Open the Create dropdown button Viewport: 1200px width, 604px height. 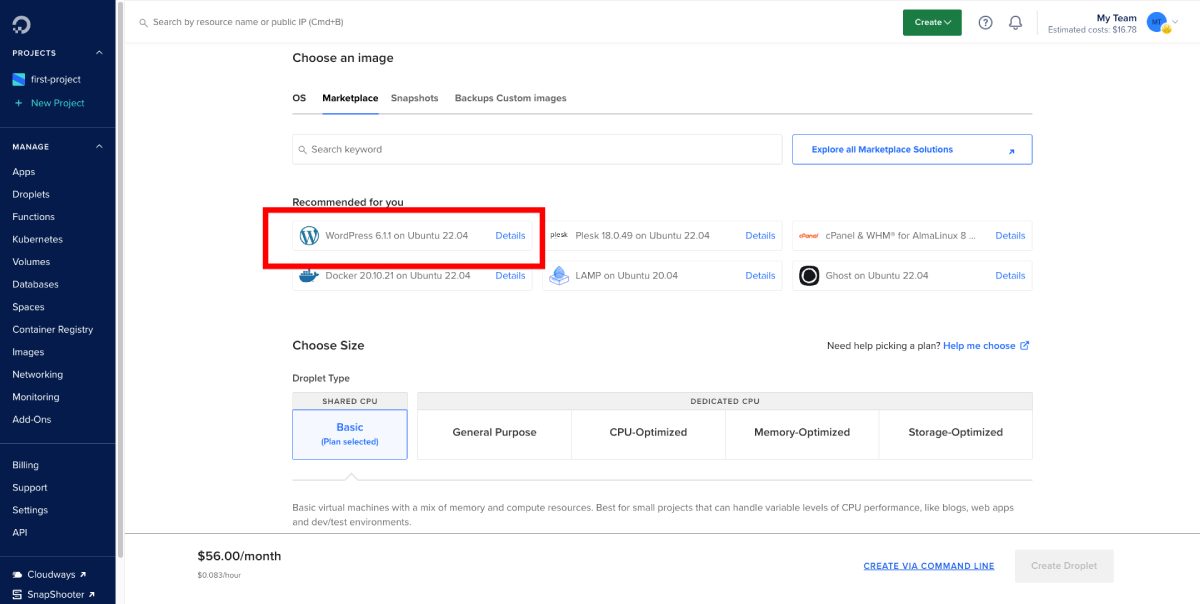click(x=932, y=22)
